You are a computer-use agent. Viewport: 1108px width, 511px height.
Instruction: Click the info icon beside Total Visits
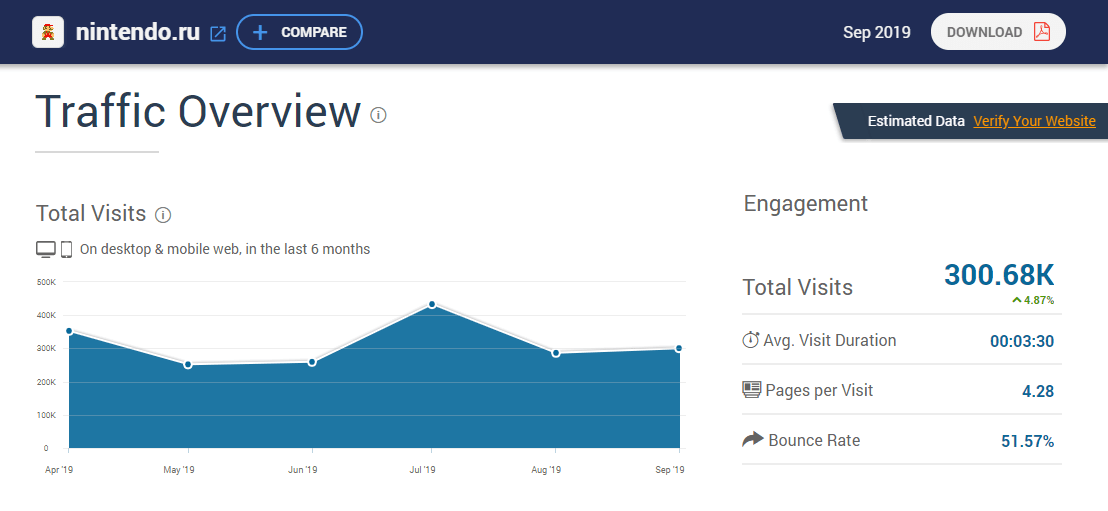coord(164,215)
